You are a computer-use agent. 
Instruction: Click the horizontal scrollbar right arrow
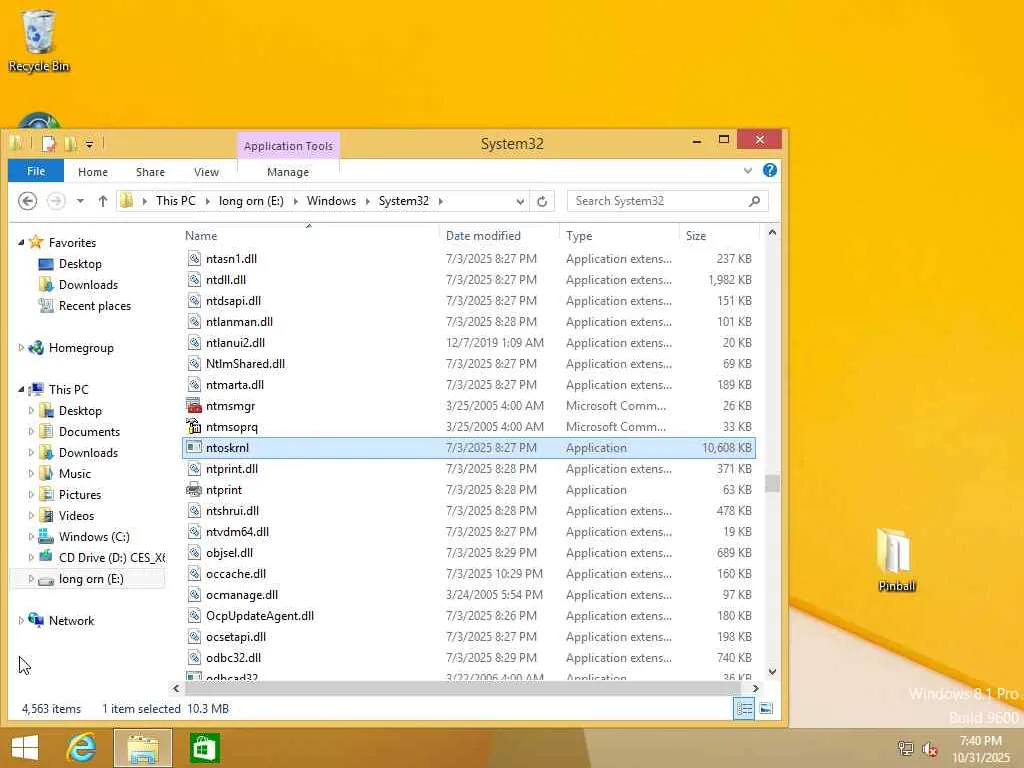[756, 688]
